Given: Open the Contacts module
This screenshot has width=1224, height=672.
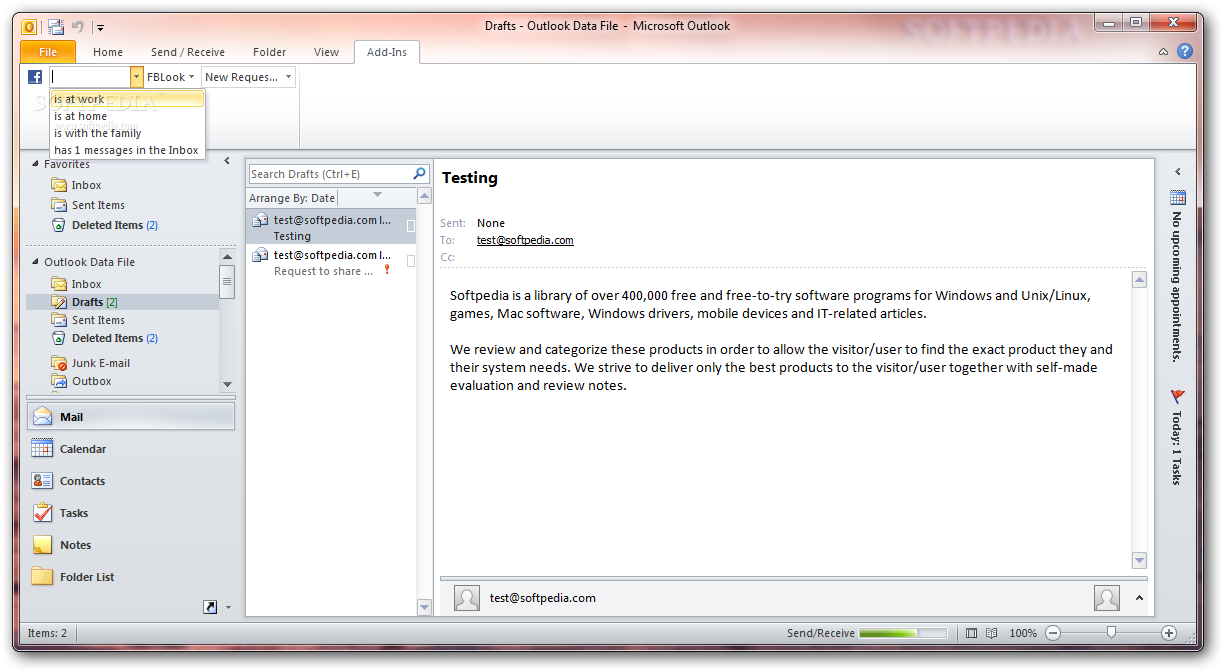Looking at the screenshot, I should coord(131,481).
